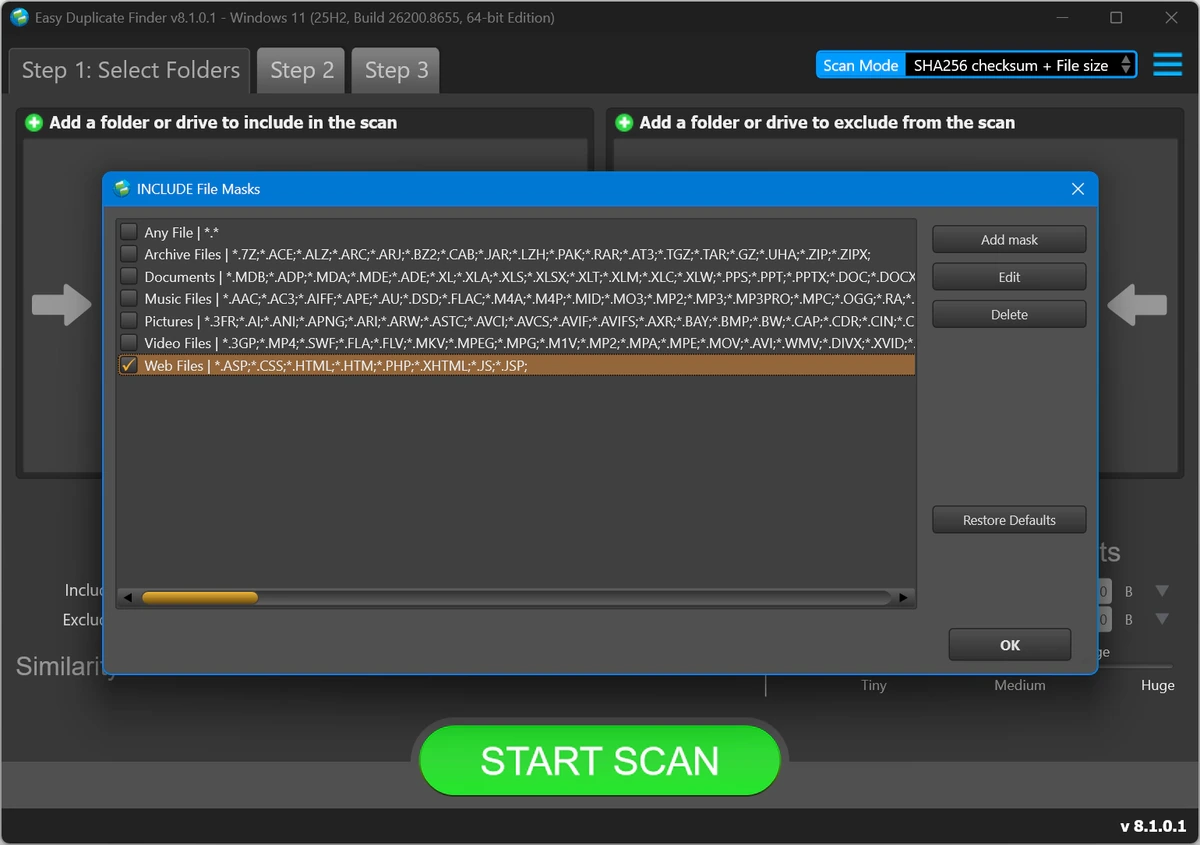1200x845 pixels.
Task: Enable the Music Files mask
Action: (129, 298)
